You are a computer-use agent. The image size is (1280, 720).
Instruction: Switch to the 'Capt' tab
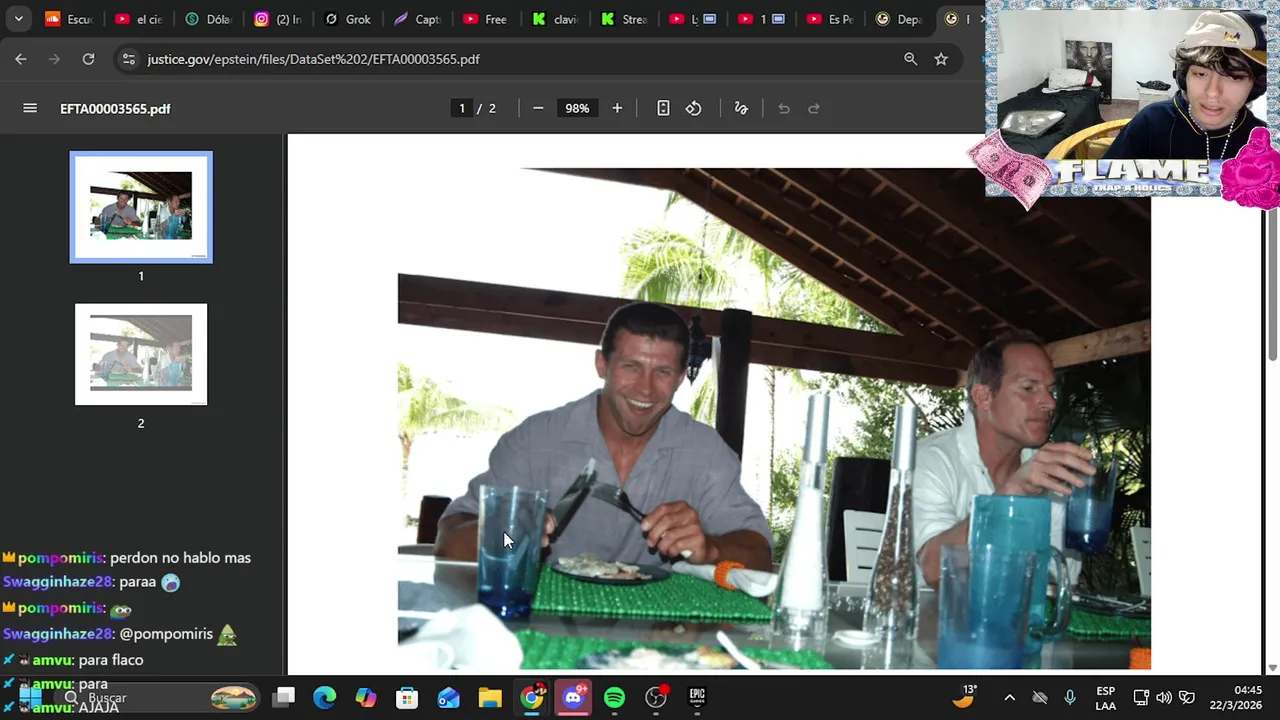pos(417,19)
